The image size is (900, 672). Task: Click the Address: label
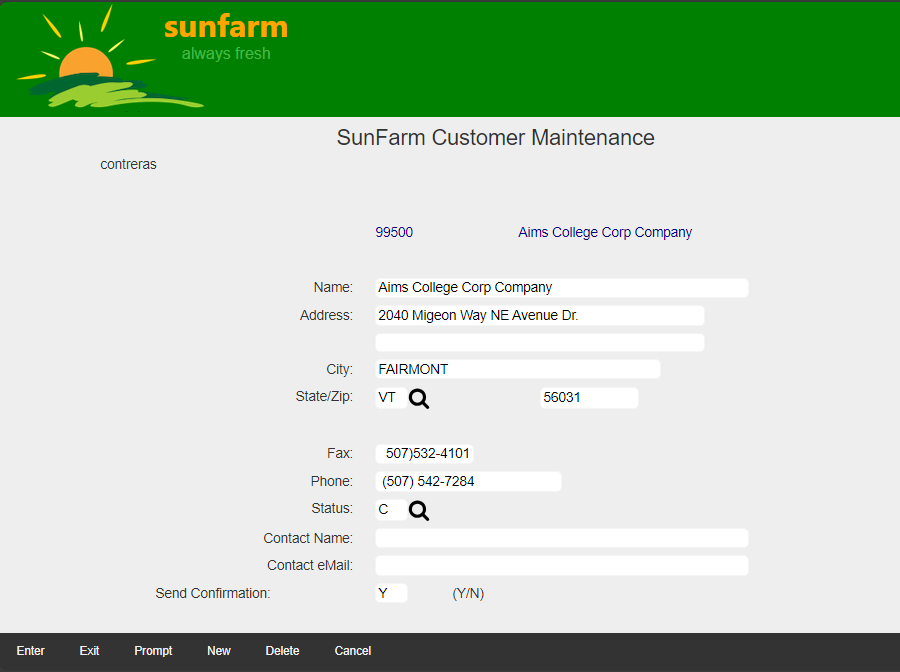click(326, 315)
